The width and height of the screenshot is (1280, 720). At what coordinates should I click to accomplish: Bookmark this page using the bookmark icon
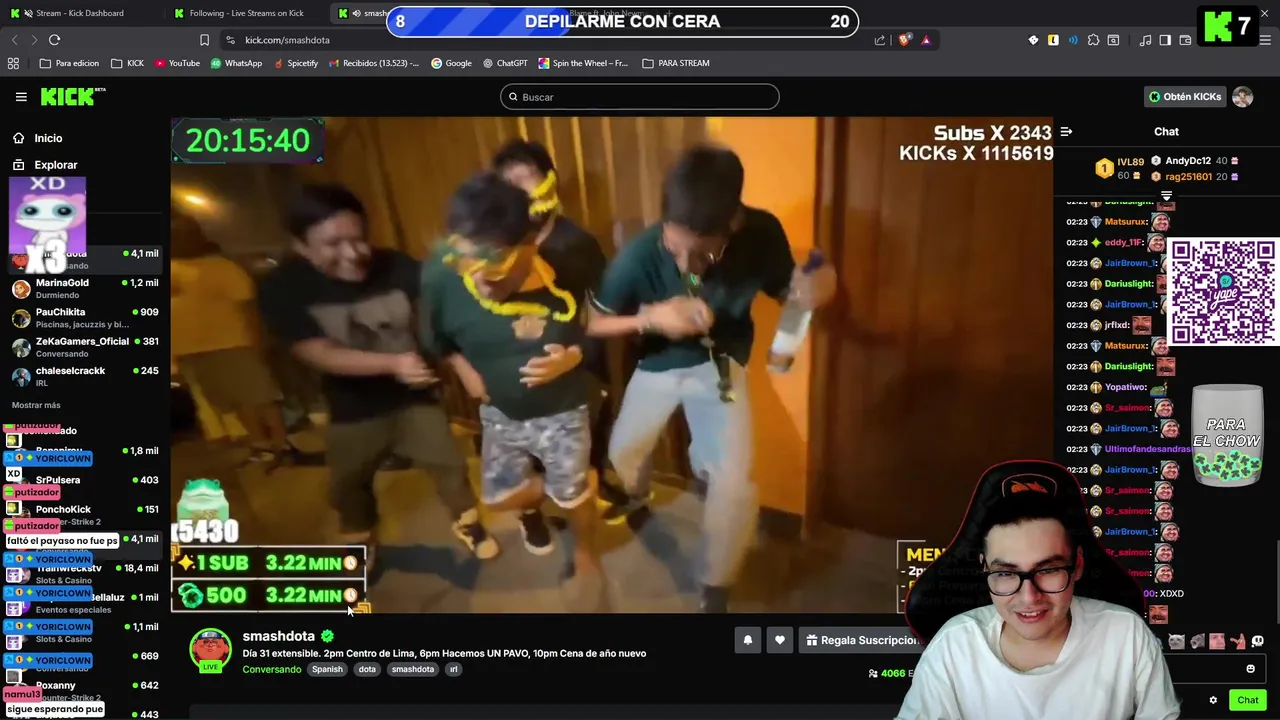[x=204, y=40]
